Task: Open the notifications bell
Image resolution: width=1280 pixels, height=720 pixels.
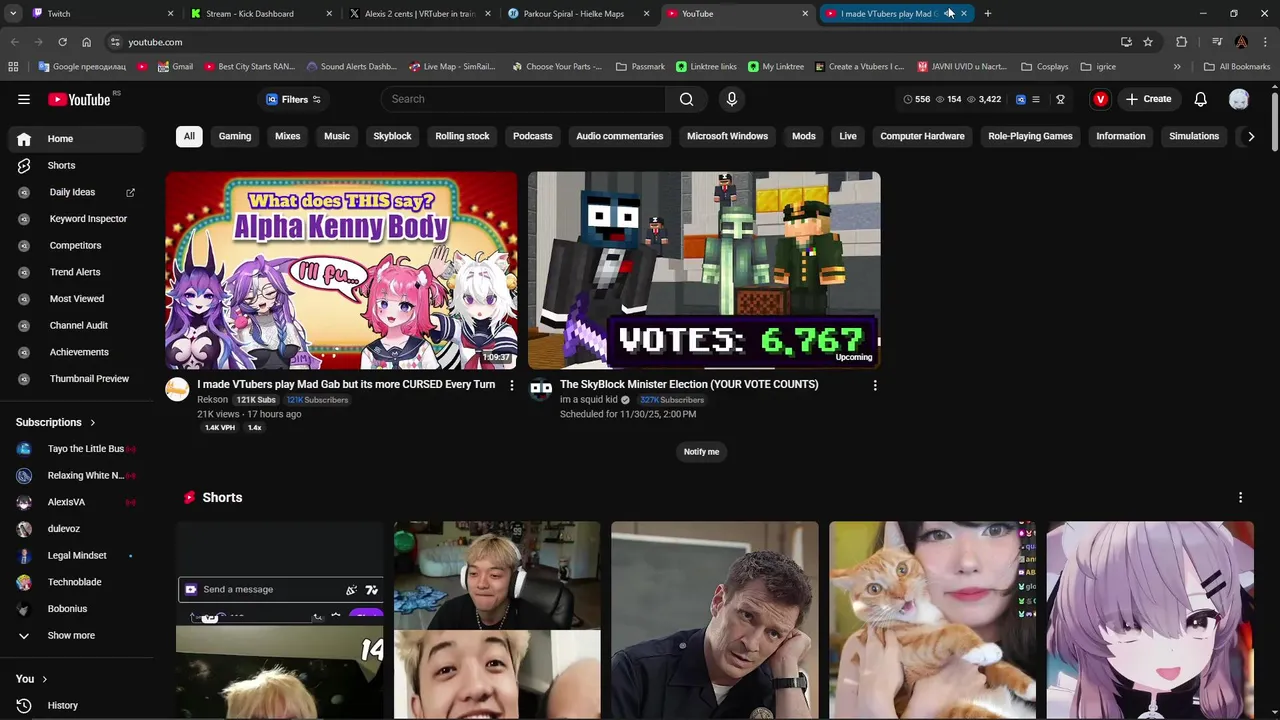Action: pyautogui.click(x=1201, y=99)
